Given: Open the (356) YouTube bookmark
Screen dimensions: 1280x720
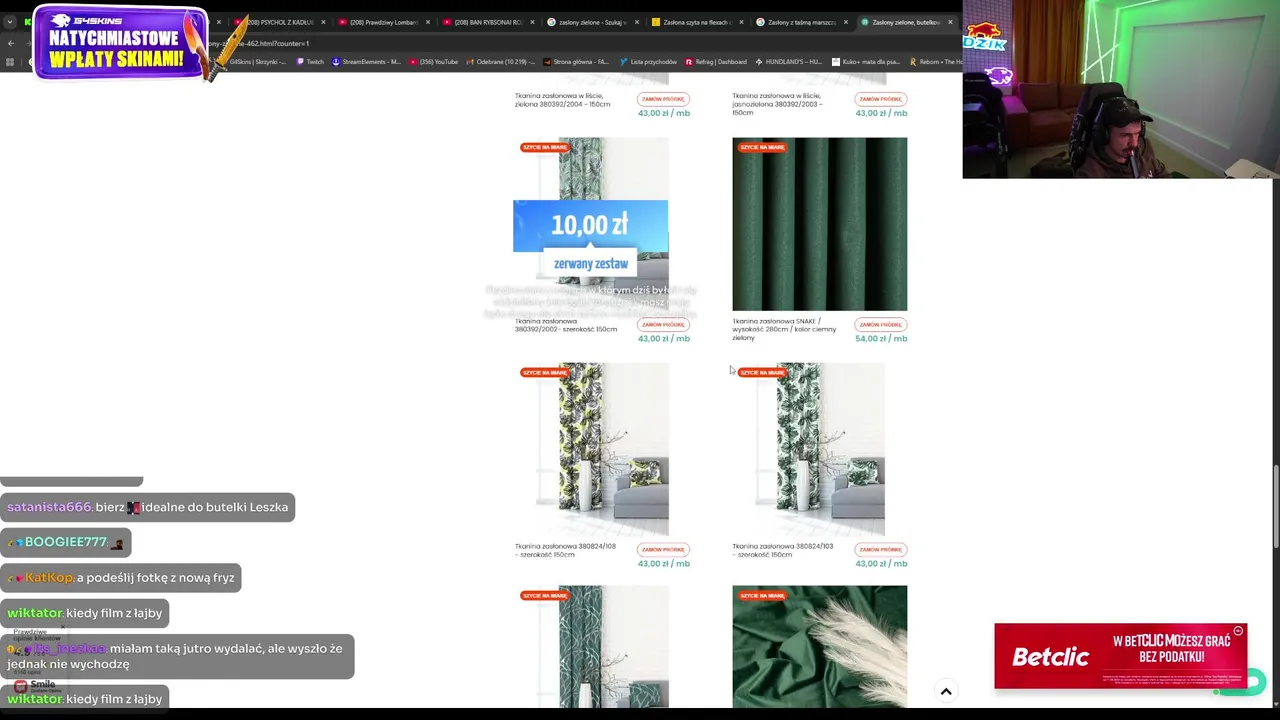Looking at the screenshot, I should click(433, 62).
